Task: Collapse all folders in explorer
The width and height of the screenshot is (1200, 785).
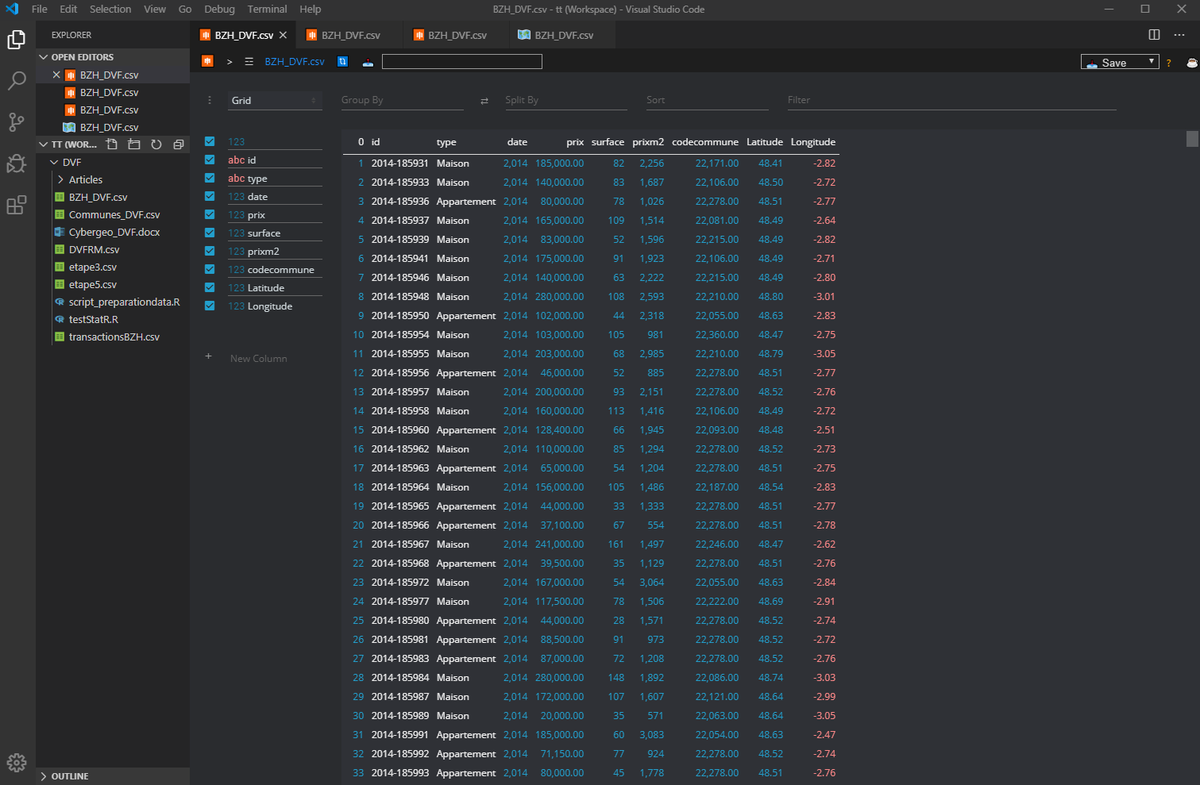Action: pyautogui.click(x=178, y=144)
